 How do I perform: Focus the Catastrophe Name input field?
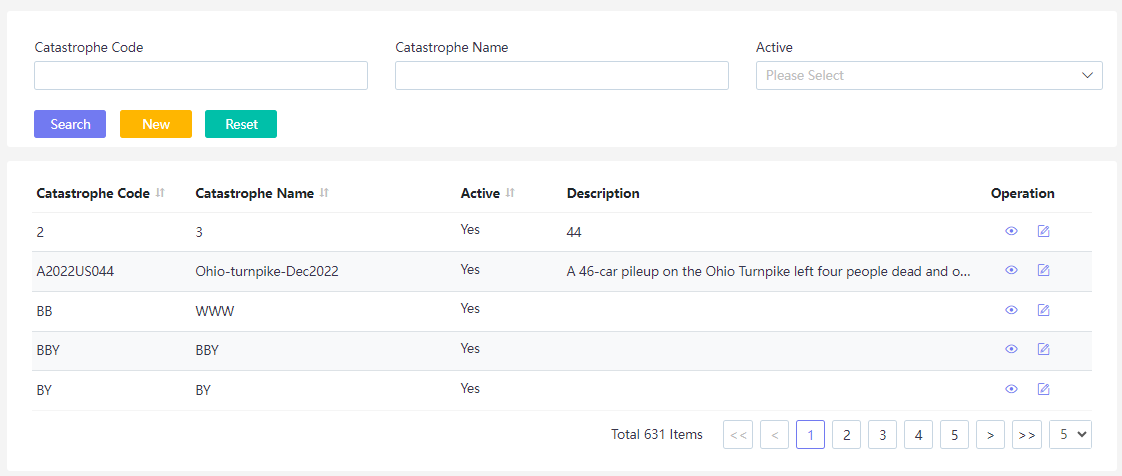coord(562,75)
